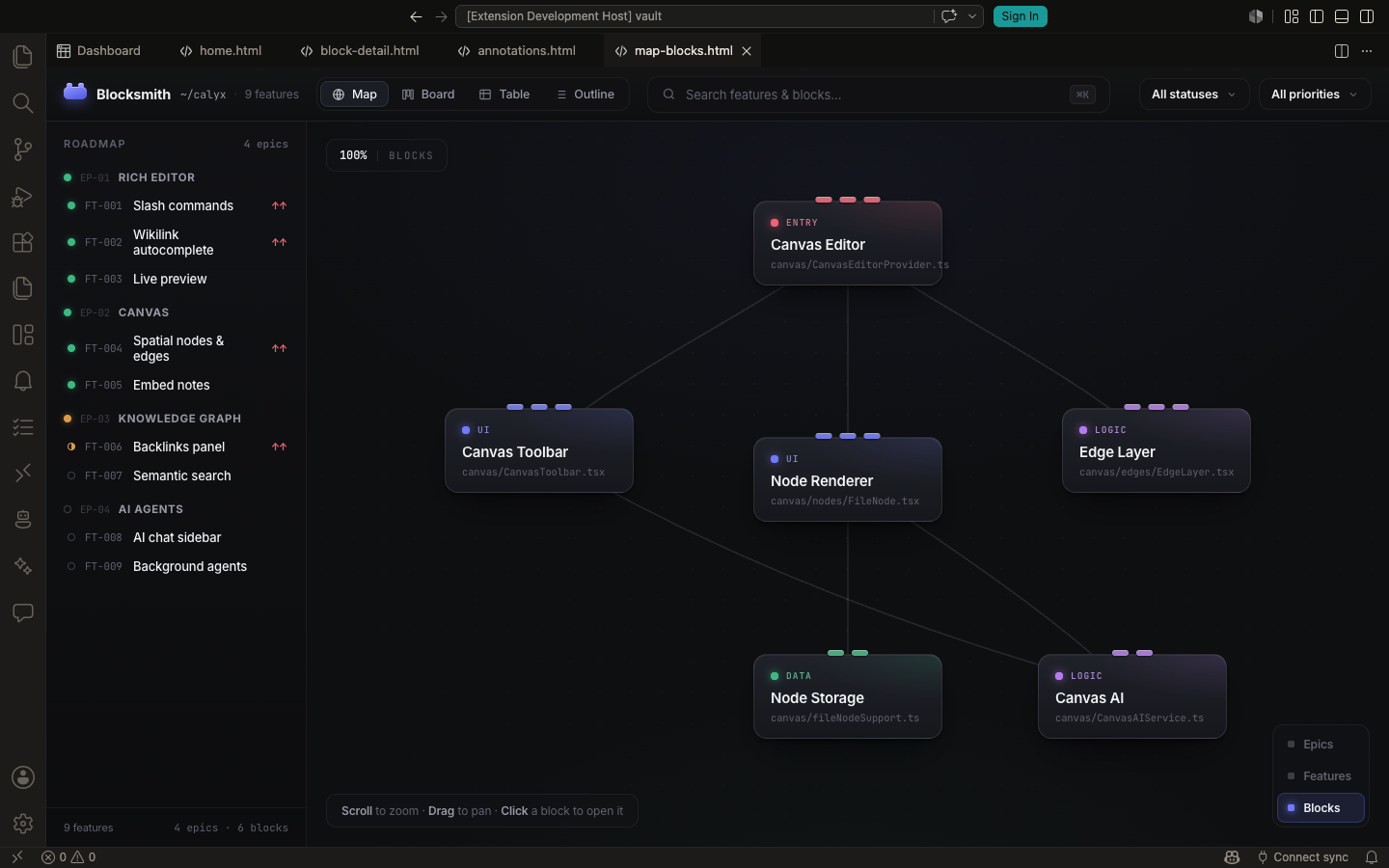The width and height of the screenshot is (1389, 868).
Task: Click the Blocksmith logo icon
Action: click(75, 93)
